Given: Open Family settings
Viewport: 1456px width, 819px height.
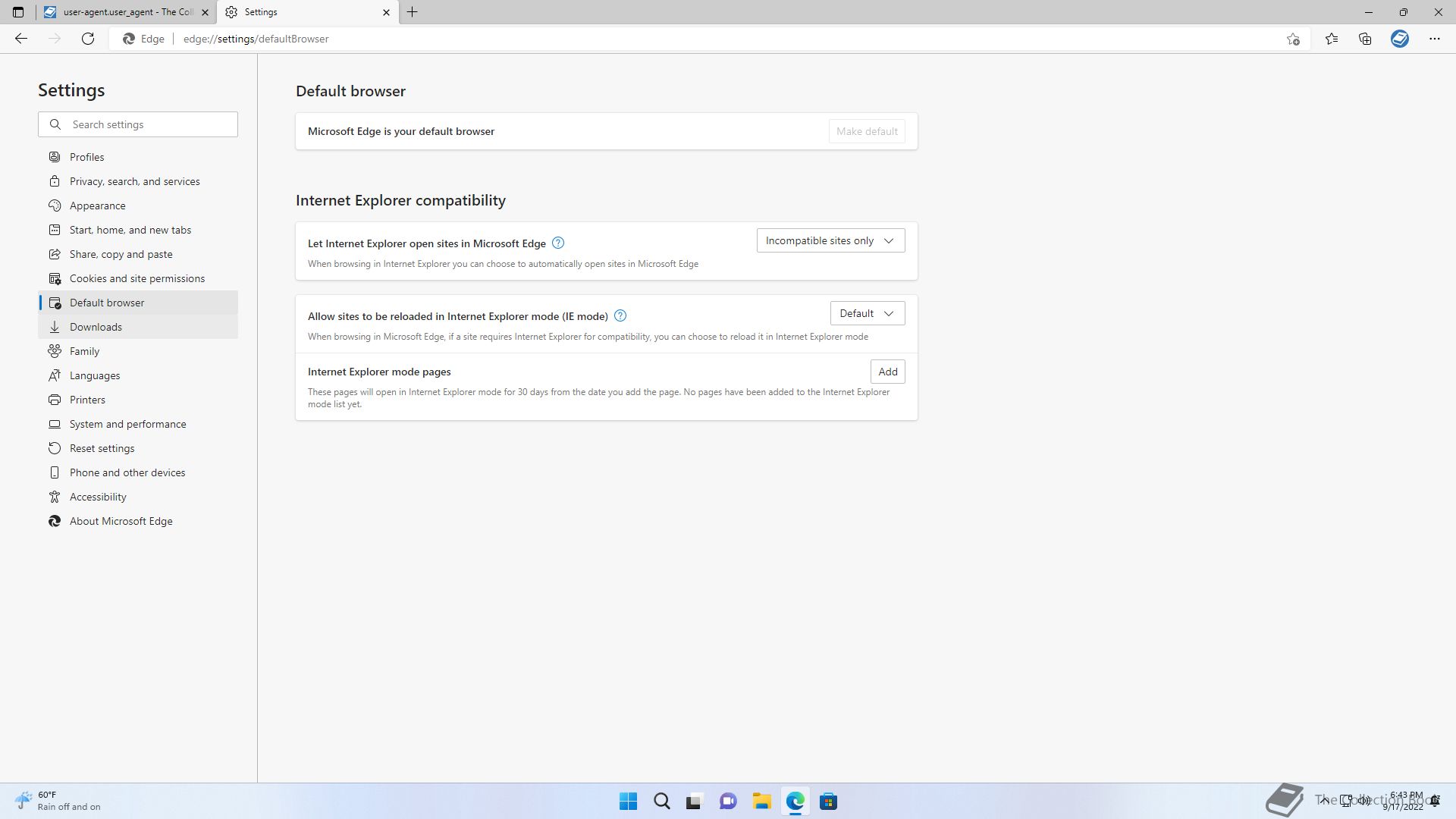Looking at the screenshot, I should 138,351.
